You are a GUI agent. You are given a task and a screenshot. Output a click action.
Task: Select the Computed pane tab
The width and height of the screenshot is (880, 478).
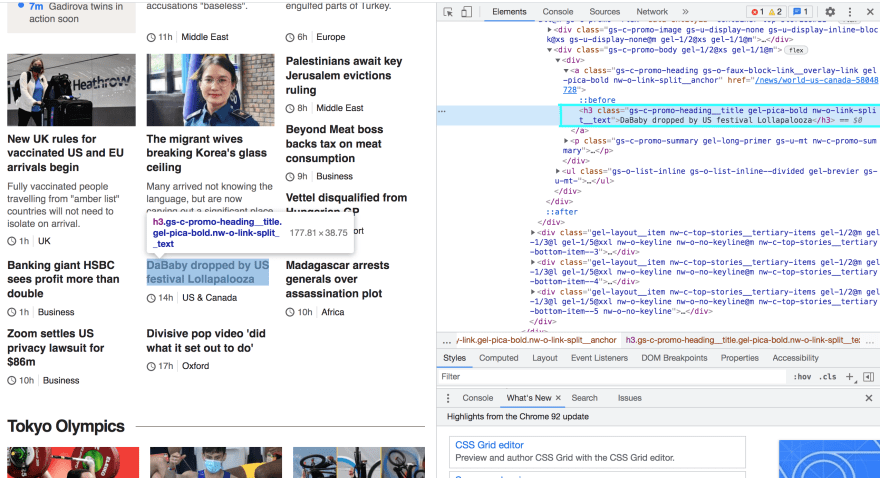coord(498,358)
